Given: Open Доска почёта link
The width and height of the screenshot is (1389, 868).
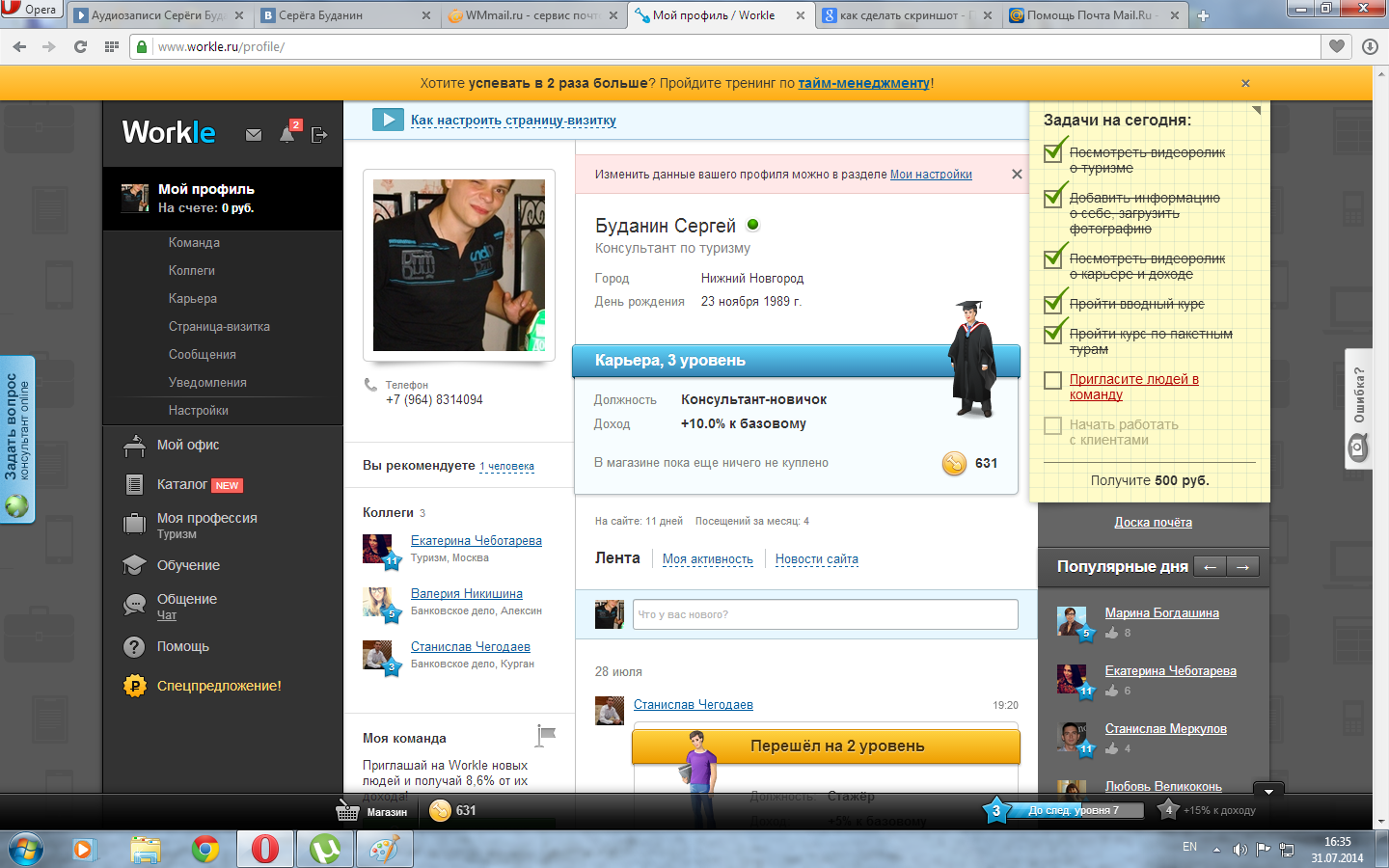Looking at the screenshot, I should click(x=1153, y=523).
